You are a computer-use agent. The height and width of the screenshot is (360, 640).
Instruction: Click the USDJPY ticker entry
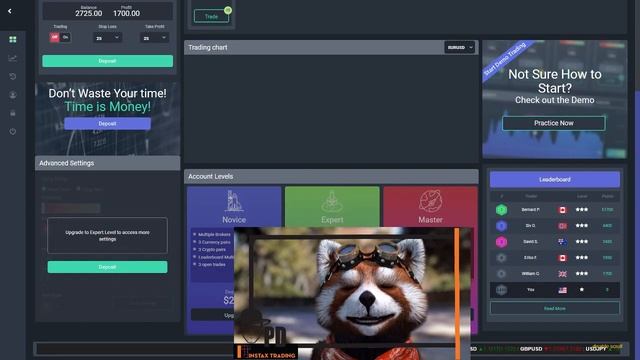click(596, 349)
